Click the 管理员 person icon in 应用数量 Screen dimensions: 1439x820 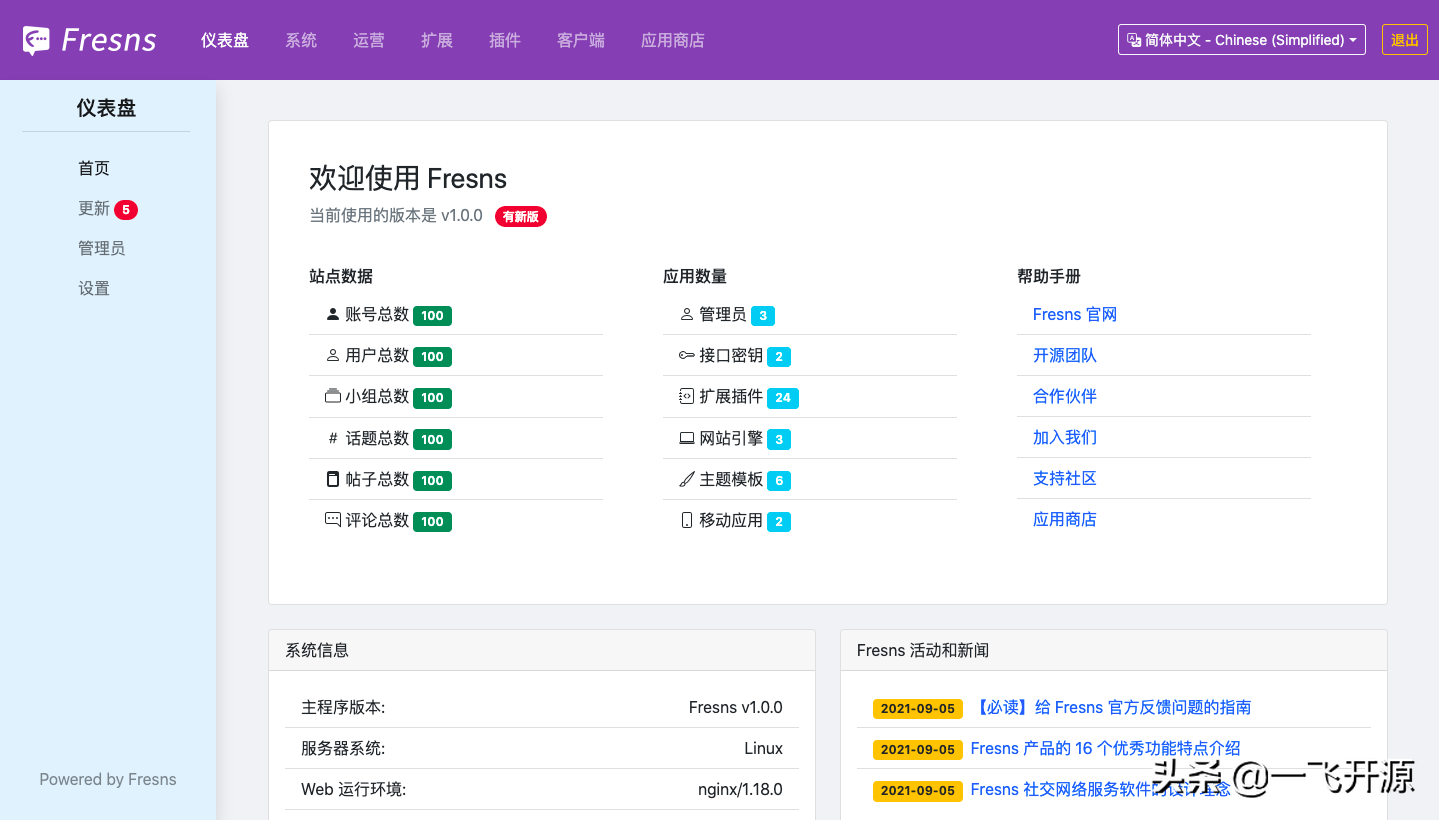pos(687,314)
